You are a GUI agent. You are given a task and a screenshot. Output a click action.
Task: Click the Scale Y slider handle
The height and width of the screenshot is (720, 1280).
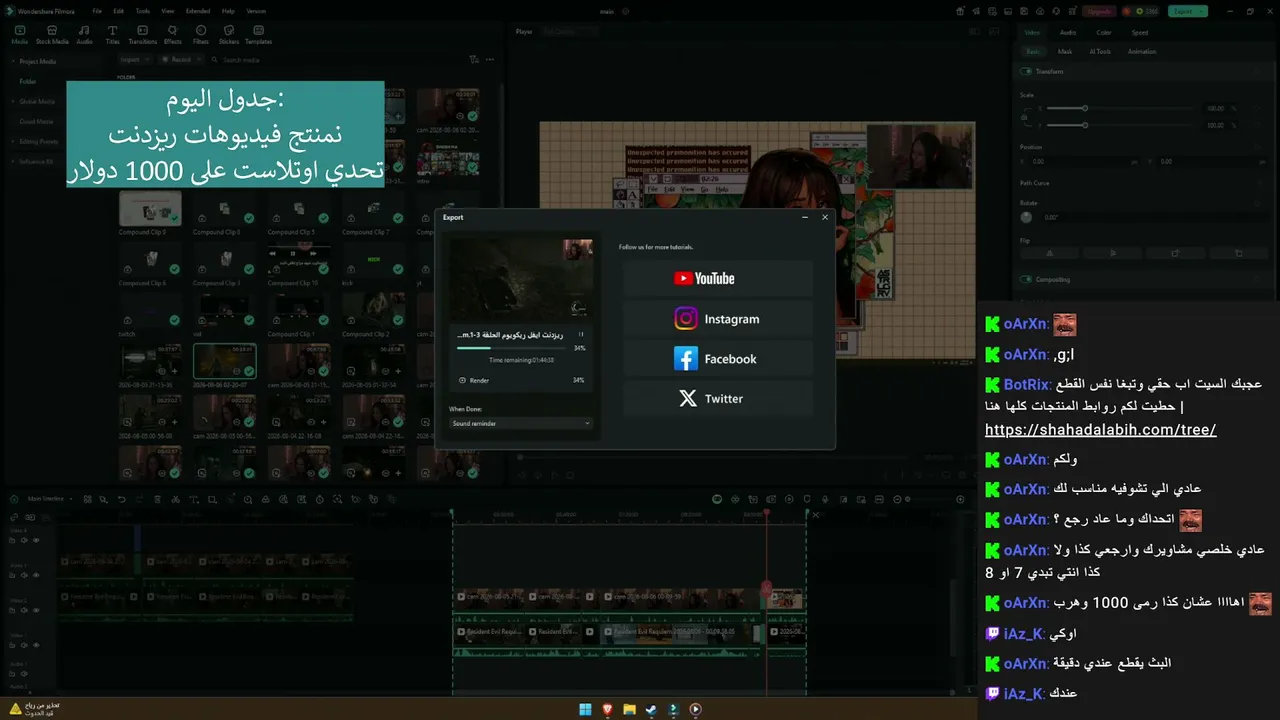pos(1084,125)
